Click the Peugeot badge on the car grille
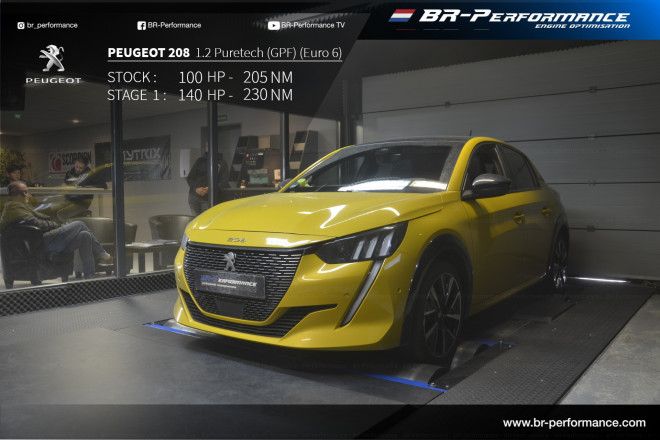The height and width of the screenshot is (440, 660). (x=229, y=261)
